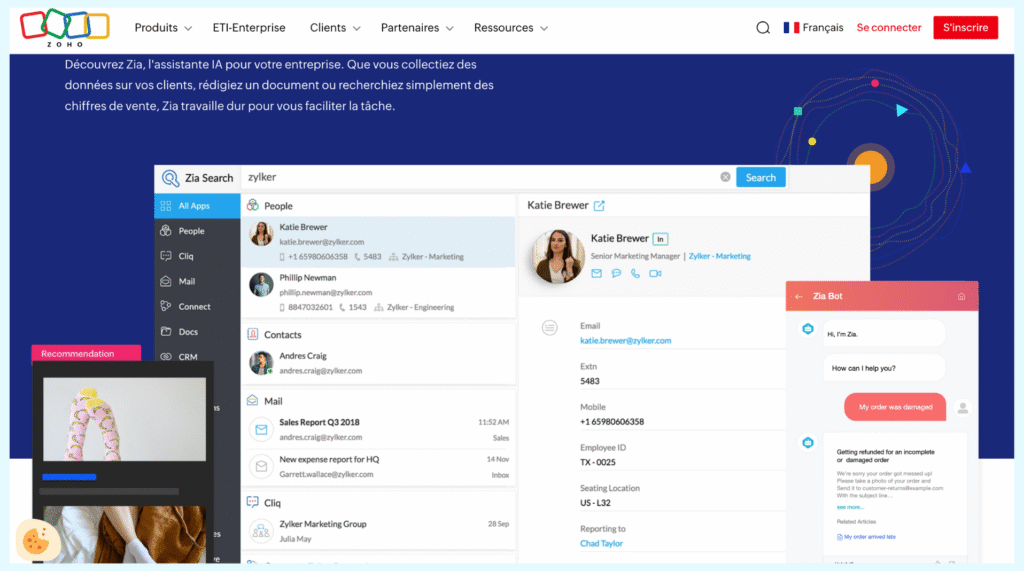The width and height of the screenshot is (1024, 571).
Task: Click into the Zia Search input field
Action: click(480, 177)
